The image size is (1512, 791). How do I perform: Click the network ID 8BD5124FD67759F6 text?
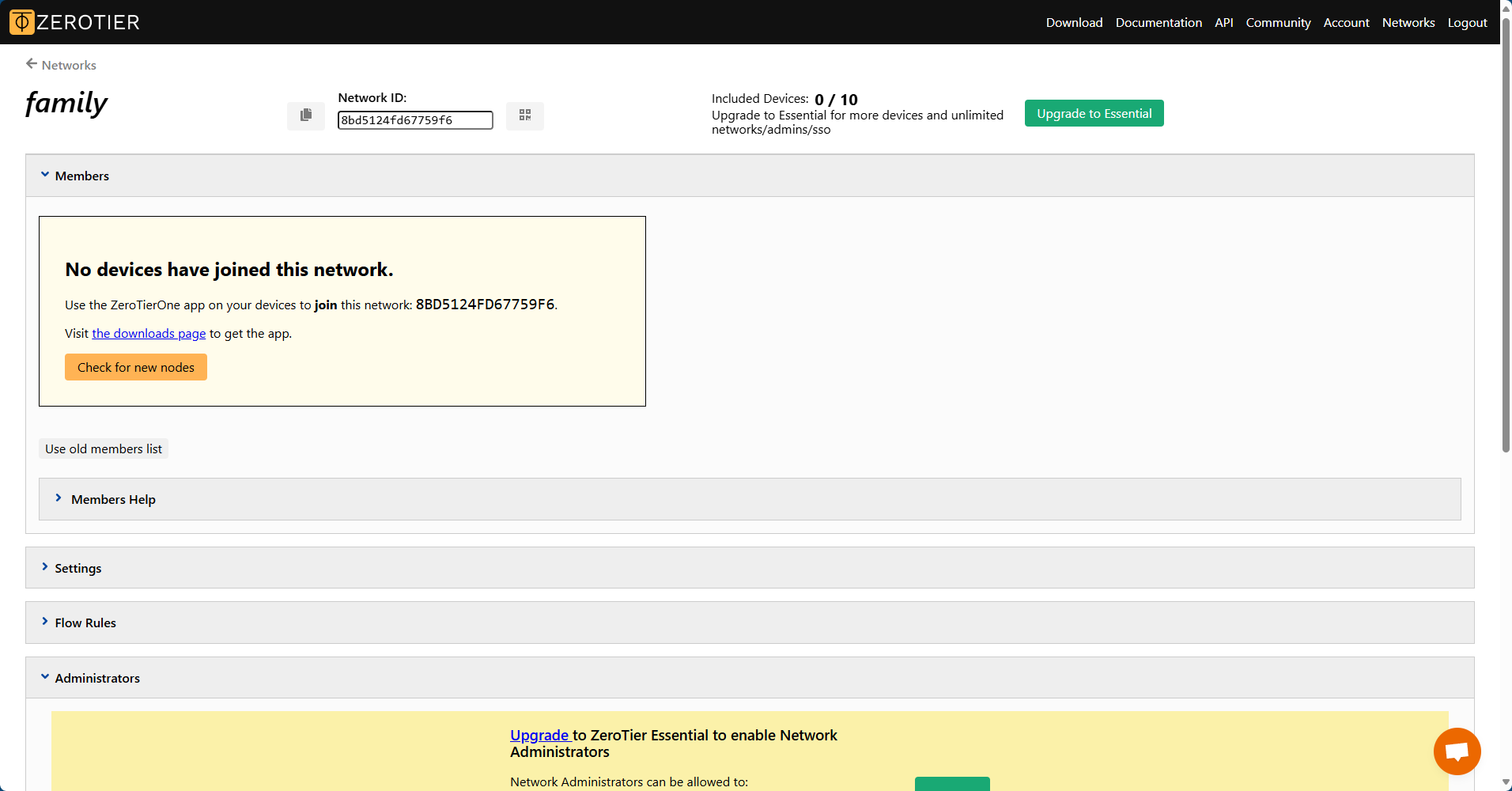(485, 305)
